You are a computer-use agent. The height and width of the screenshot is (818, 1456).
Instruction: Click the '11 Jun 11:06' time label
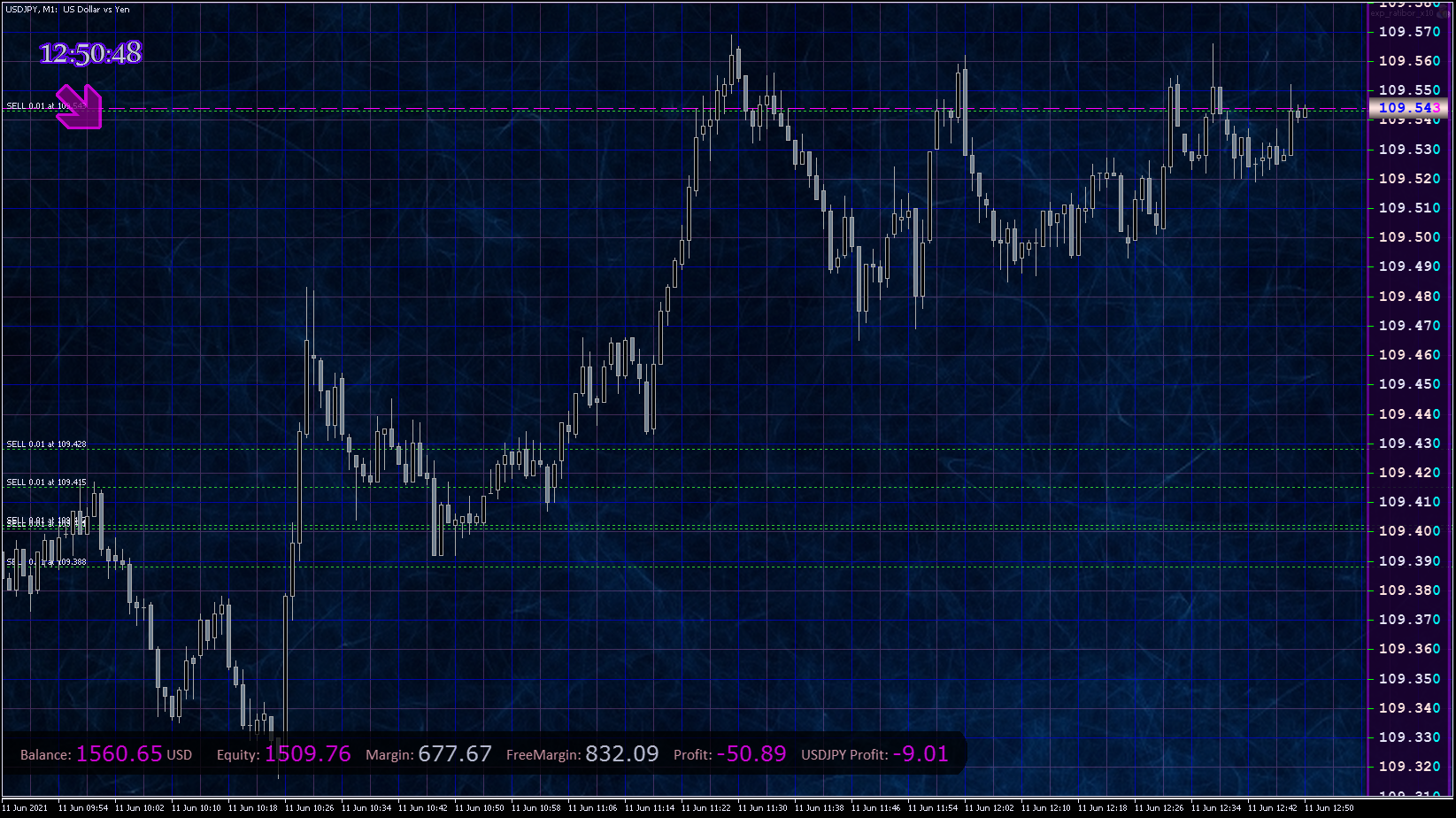coord(593,807)
